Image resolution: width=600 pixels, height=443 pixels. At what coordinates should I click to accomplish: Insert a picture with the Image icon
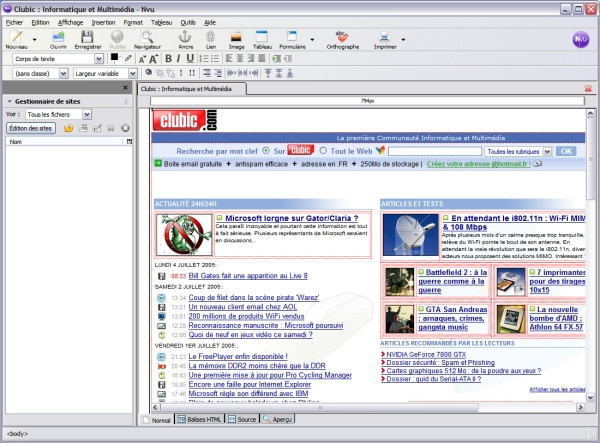236,37
